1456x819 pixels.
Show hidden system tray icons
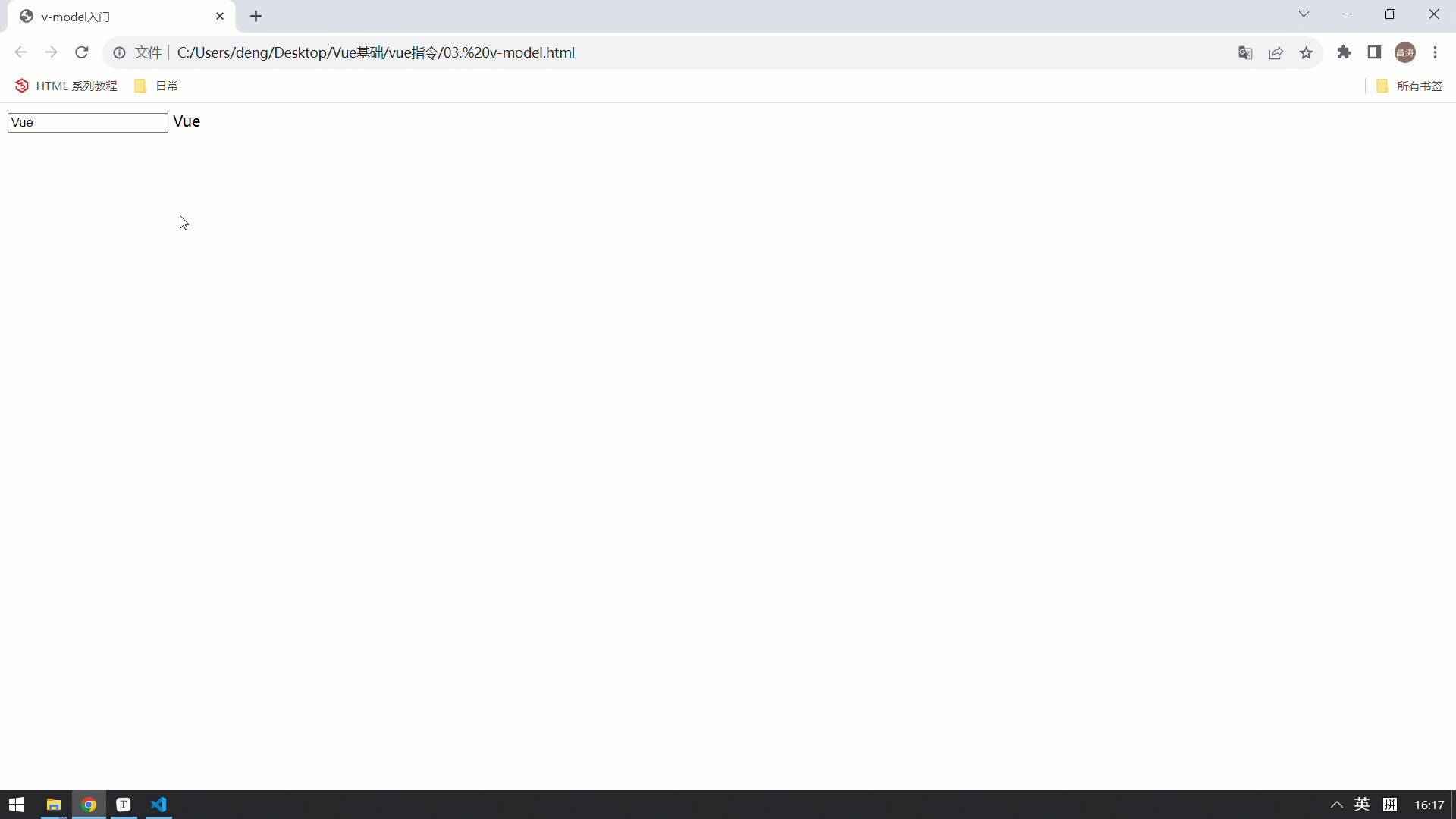coord(1336,805)
